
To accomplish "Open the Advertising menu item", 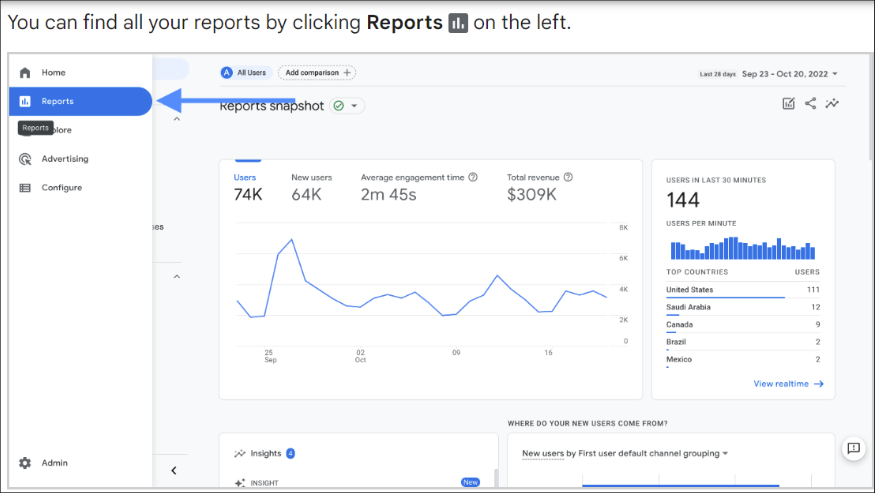I will click(x=80, y=159).
